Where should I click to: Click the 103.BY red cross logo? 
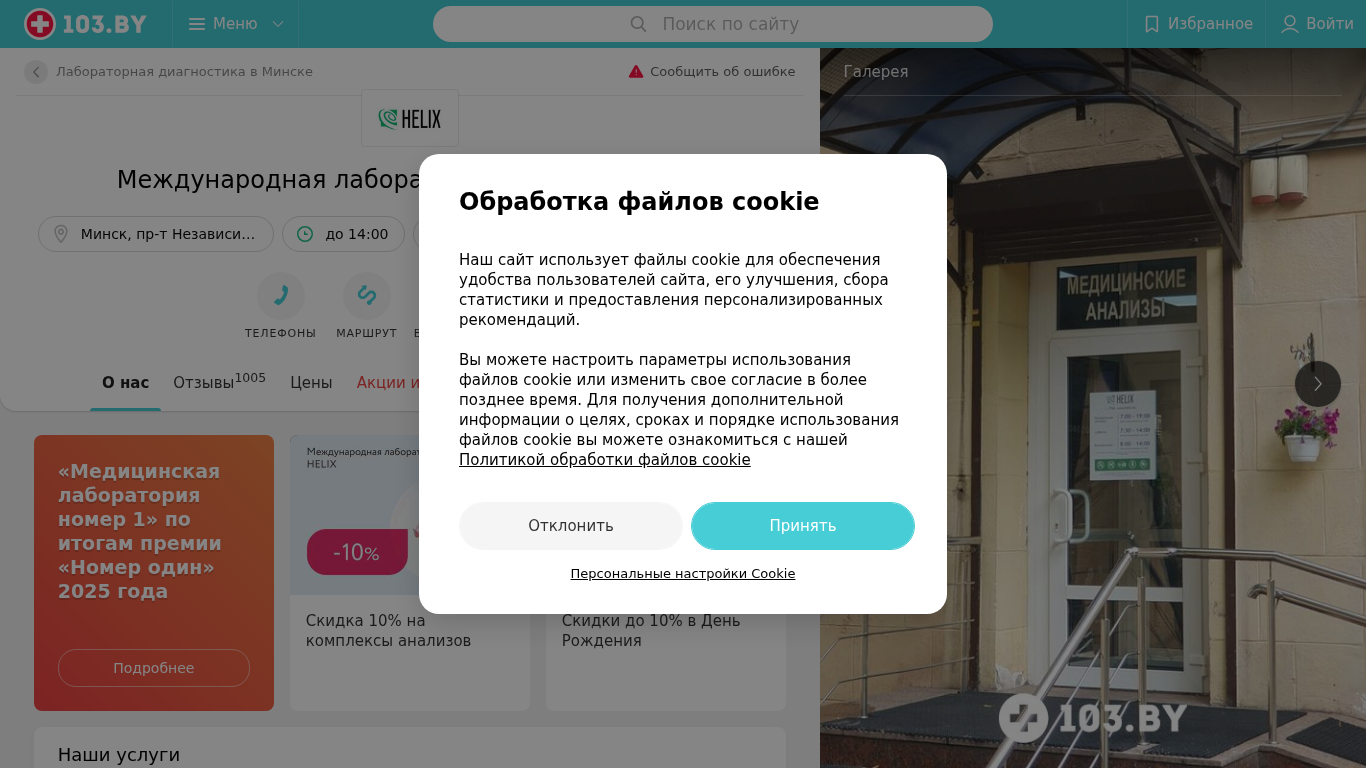tap(40, 24)
